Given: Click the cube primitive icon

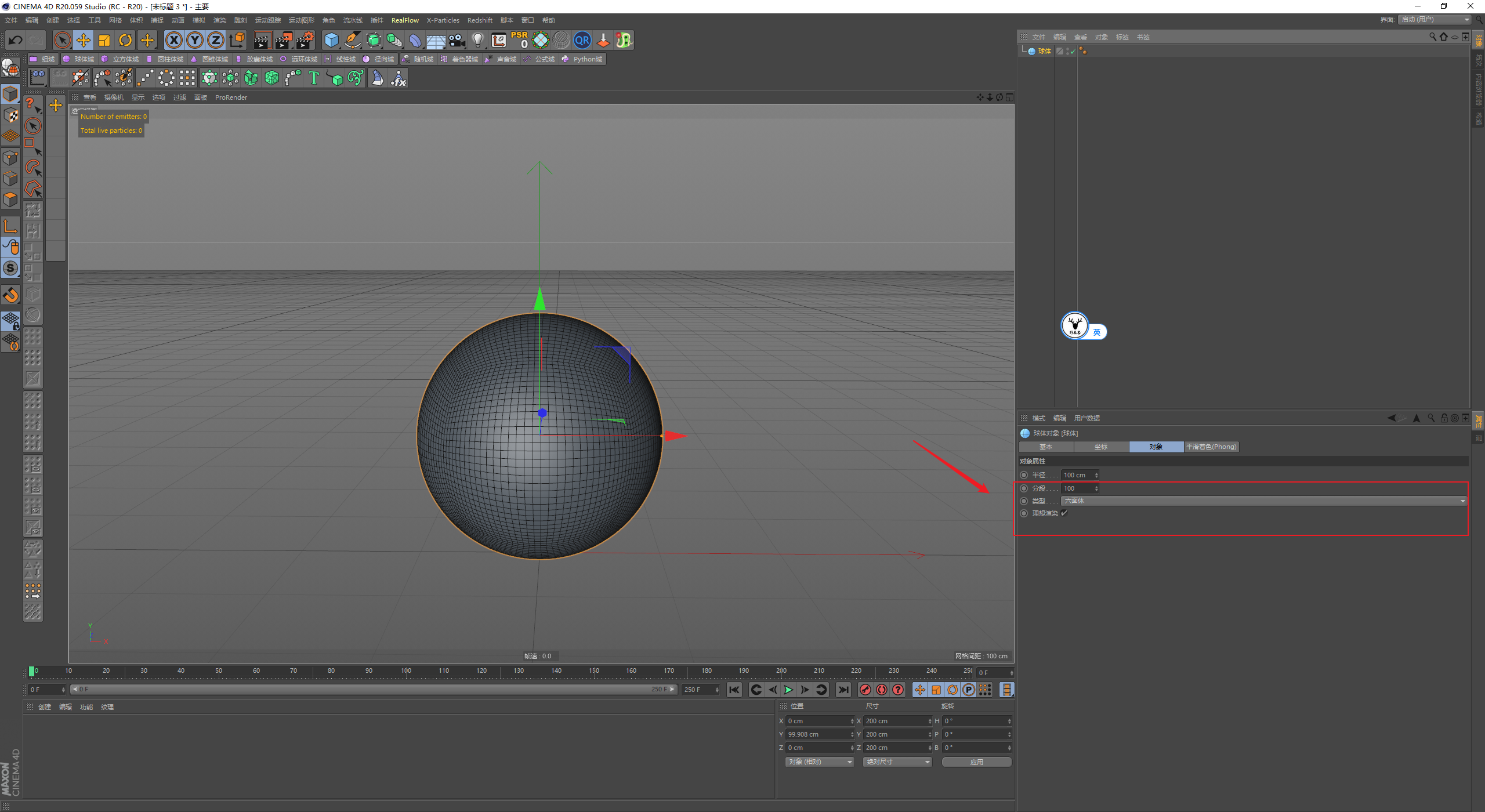Looking at the screenshot, I should click(331, 40).
